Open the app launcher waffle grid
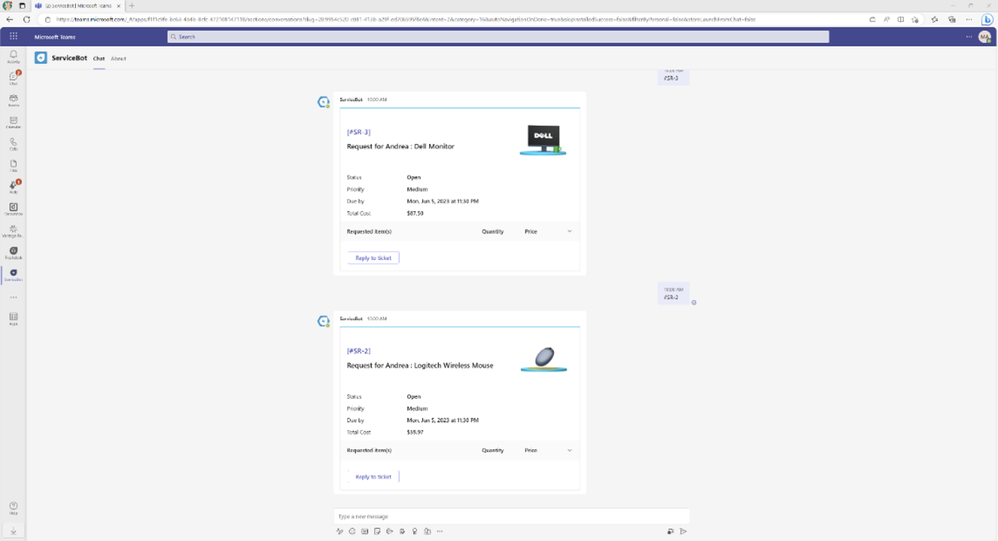The image size is (998, 541). (x=13, y=36)
